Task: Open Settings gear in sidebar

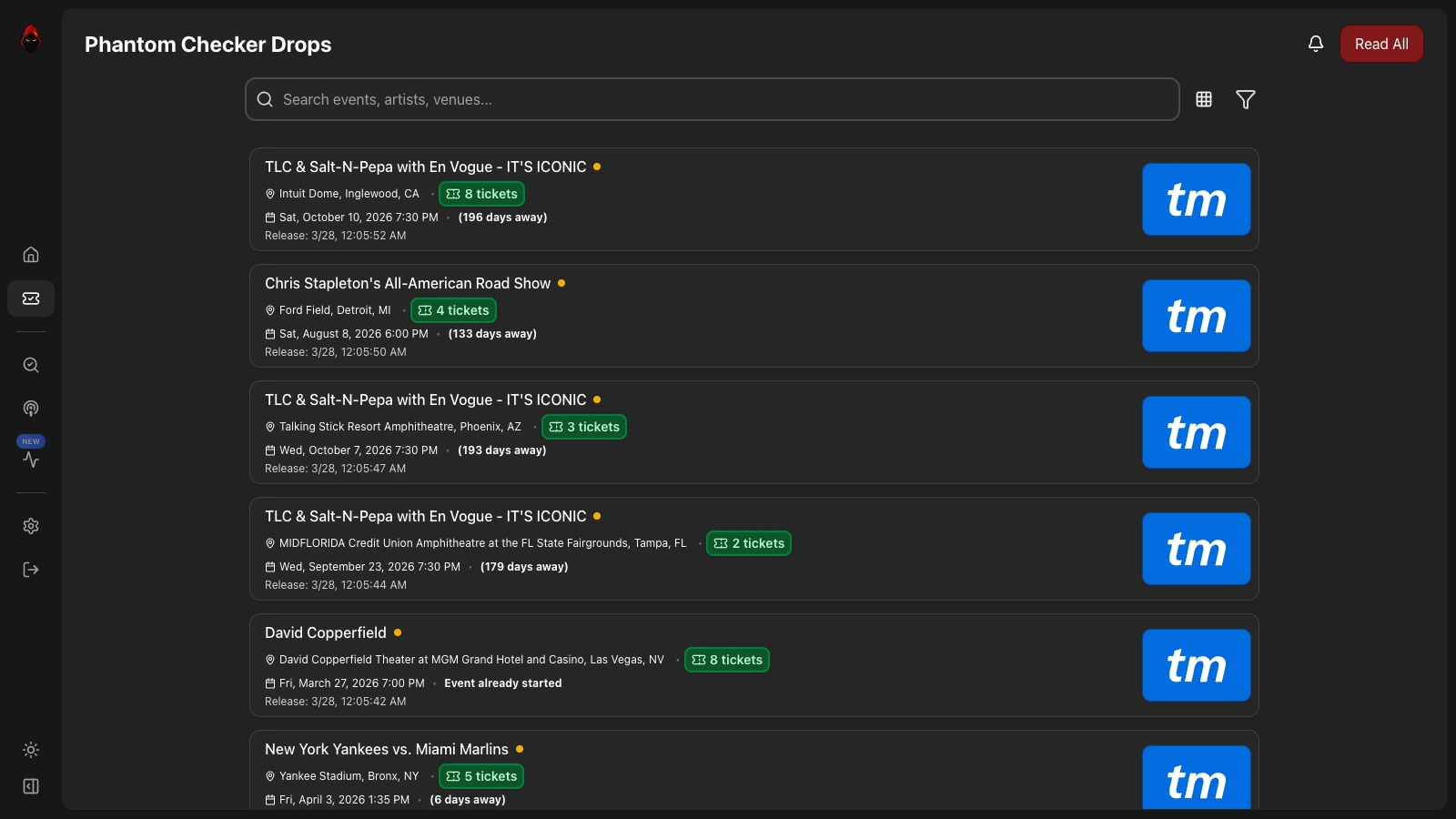Action: click(31, 526)
